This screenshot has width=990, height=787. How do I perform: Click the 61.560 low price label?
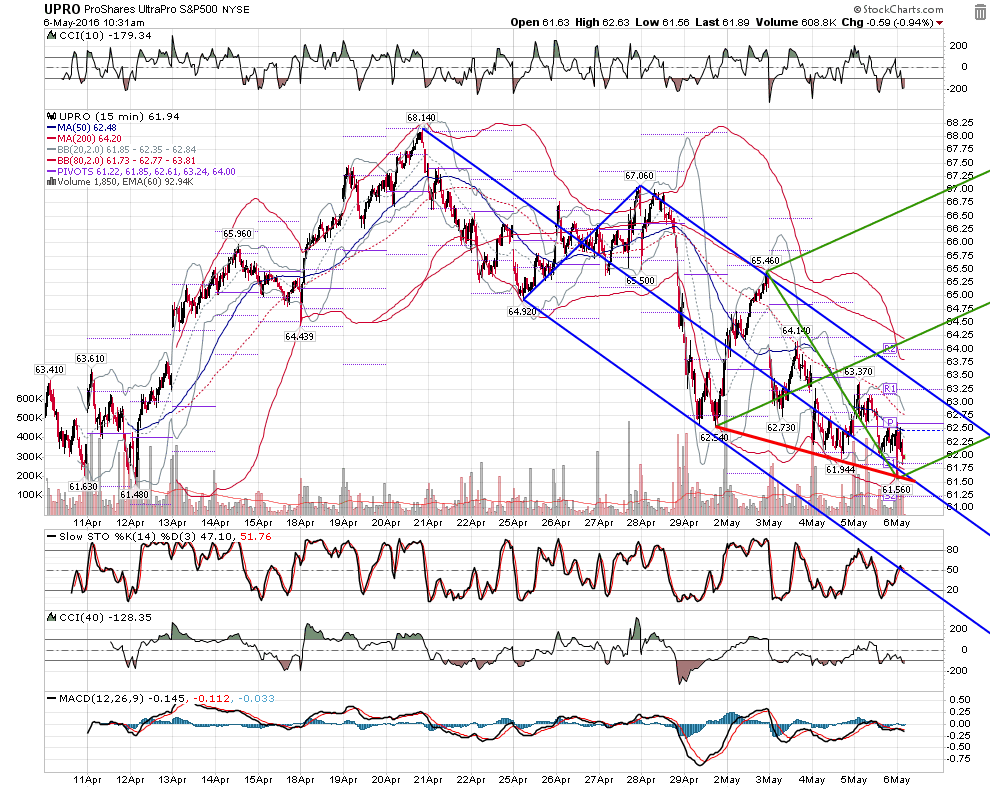point(897,490)
